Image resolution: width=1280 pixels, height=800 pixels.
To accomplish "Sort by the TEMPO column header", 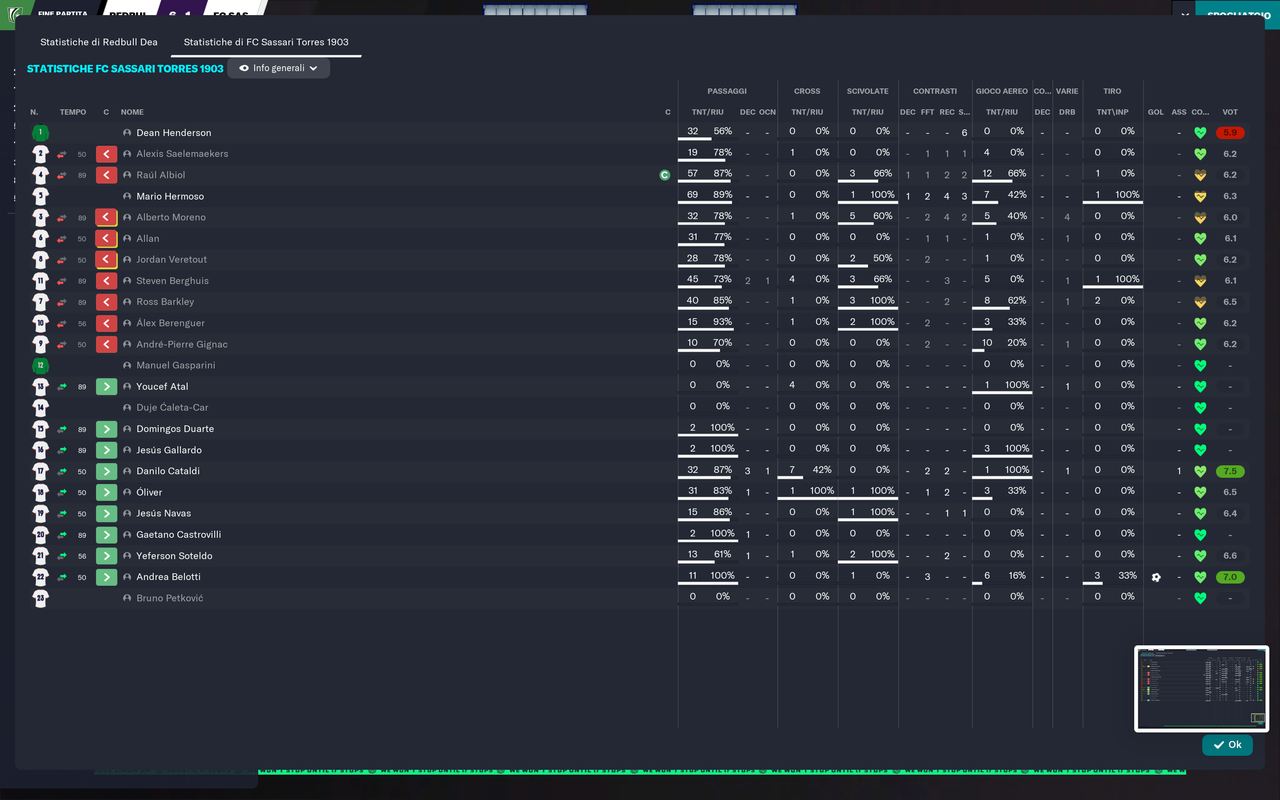I will 73,112.
